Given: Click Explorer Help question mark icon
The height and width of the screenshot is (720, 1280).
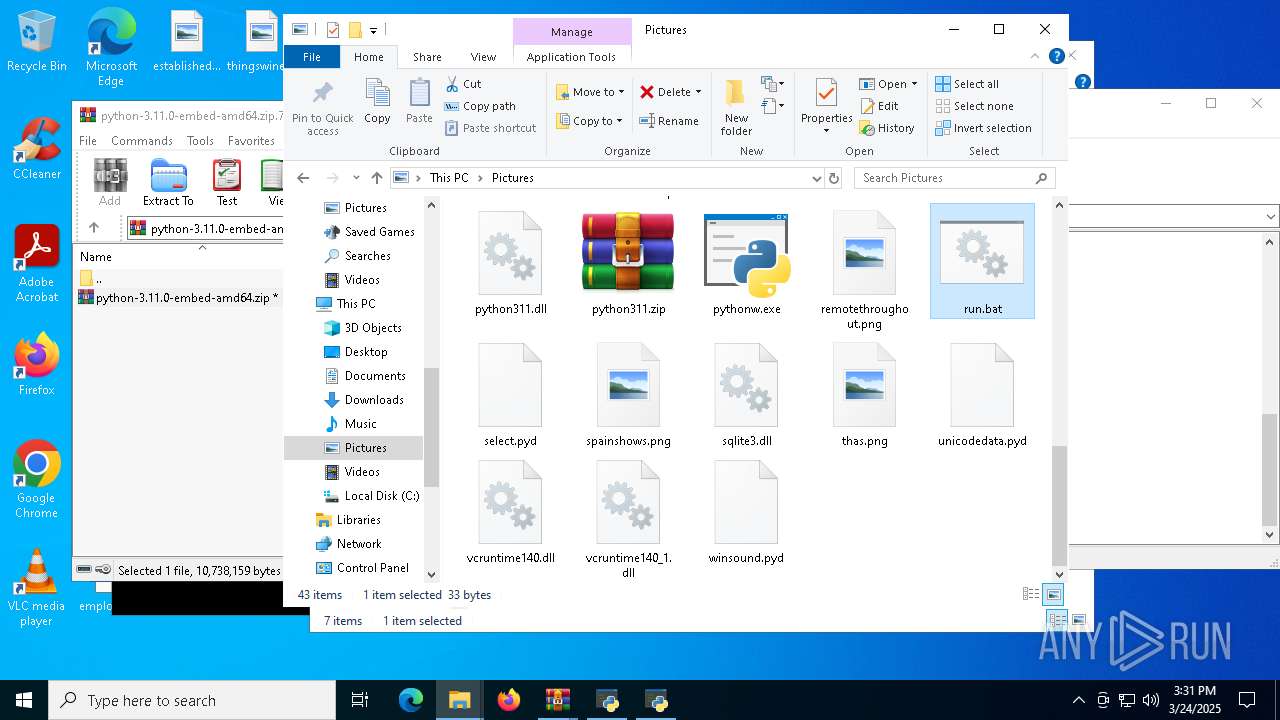Looking at the screenshot, I should [1056, 57].
